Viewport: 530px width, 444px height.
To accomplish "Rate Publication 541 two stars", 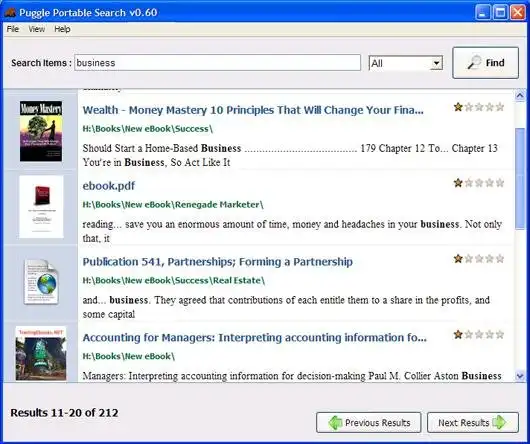I will pyautogui.click(x=468, y=259).
